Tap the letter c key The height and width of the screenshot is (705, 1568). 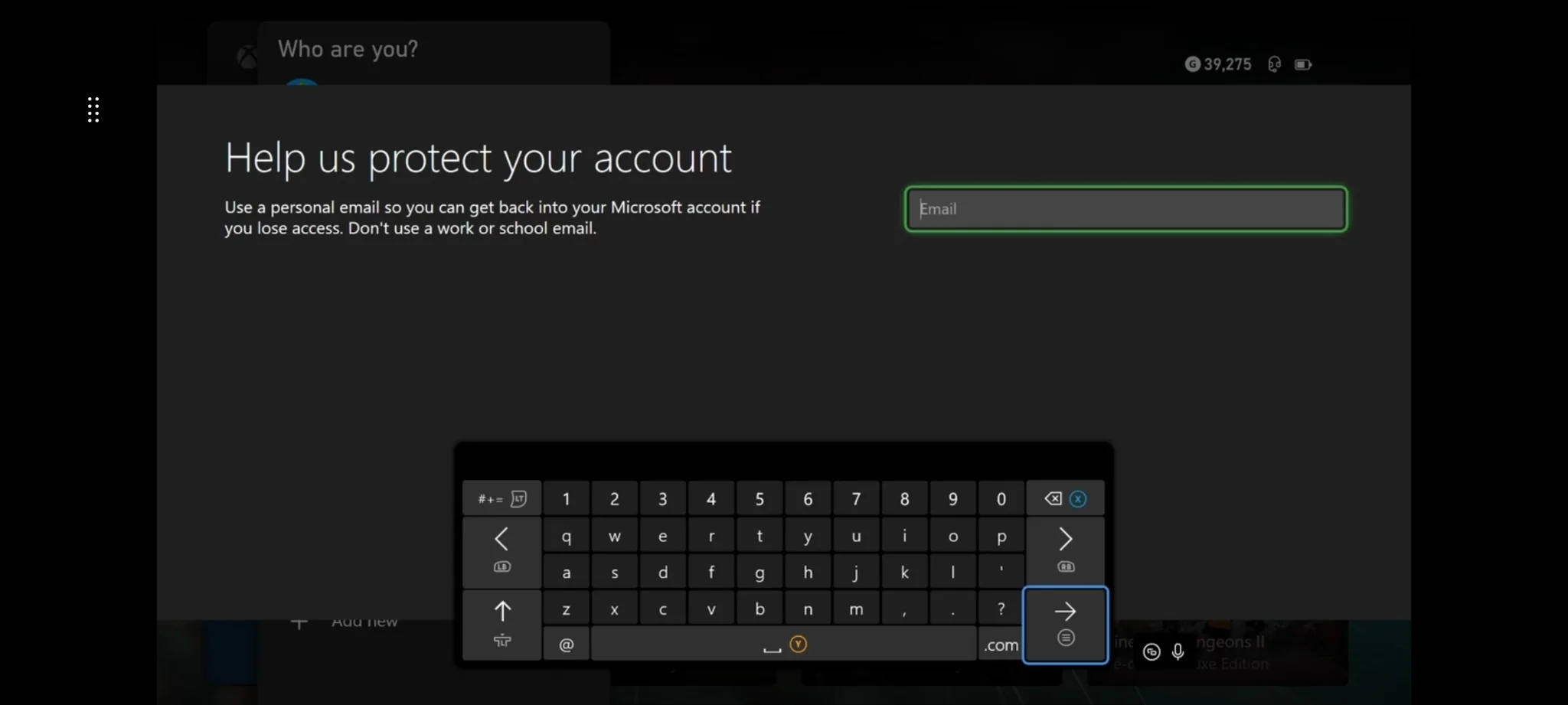[x=662, y=609]
